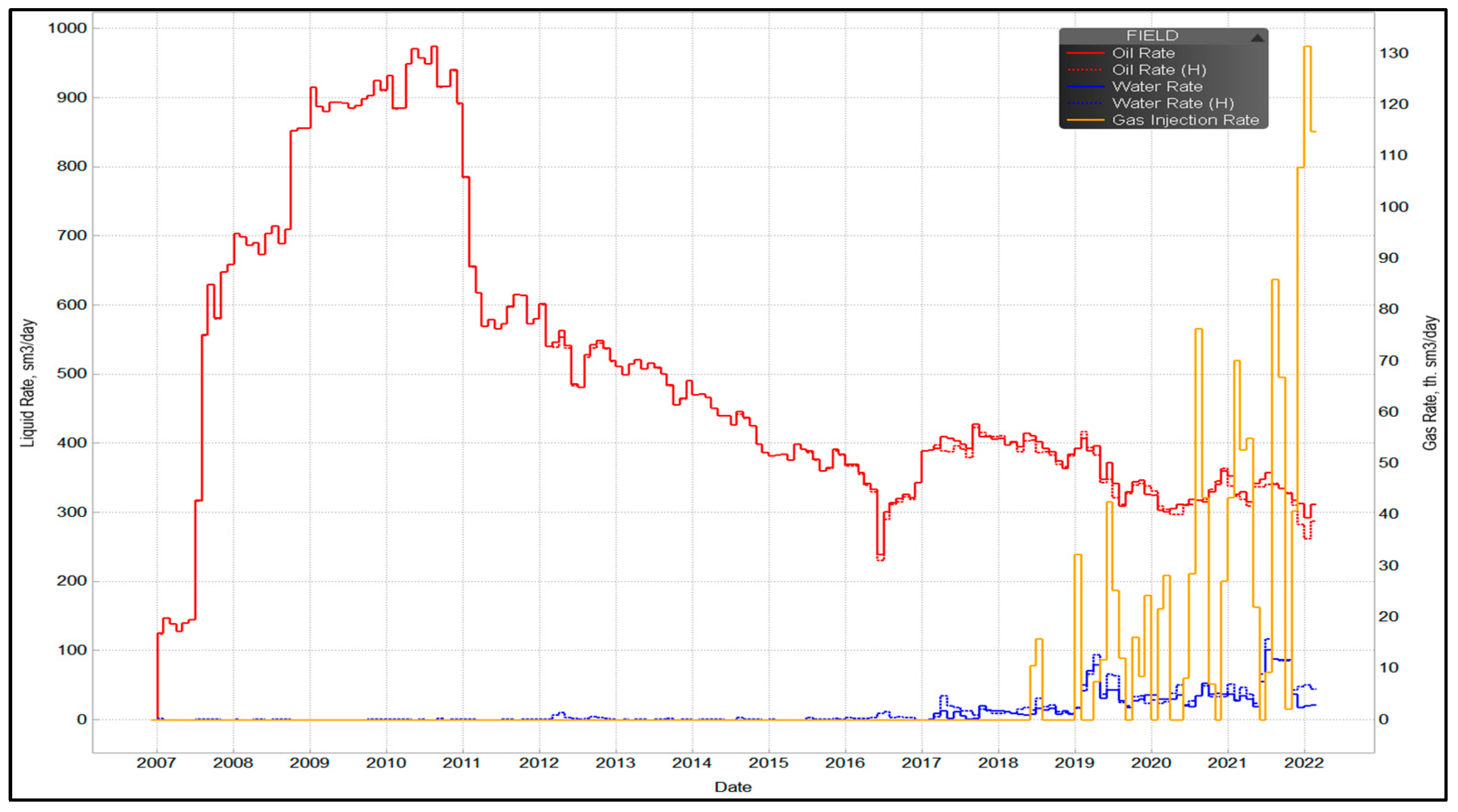Click the FIELD legend title bar
Viewport: 1458px width, 812px height.
[1152, 36]
